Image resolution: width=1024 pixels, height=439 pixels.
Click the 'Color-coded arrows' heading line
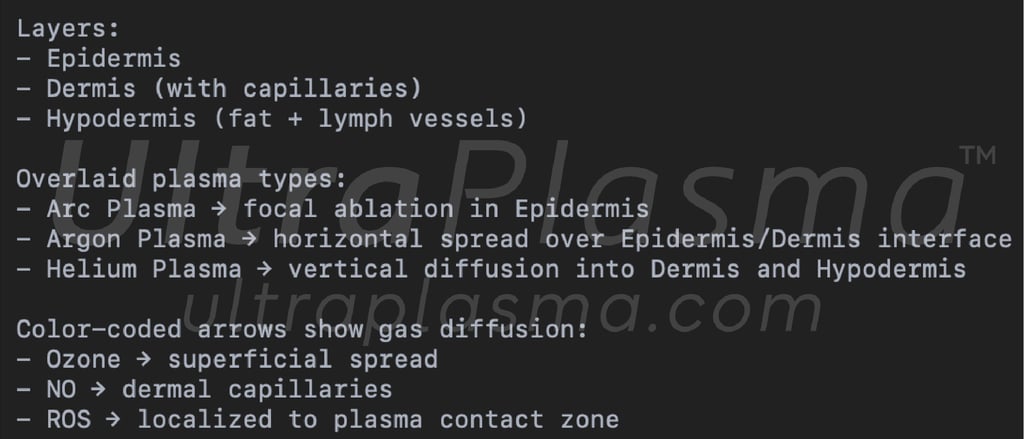click(302, 329)
